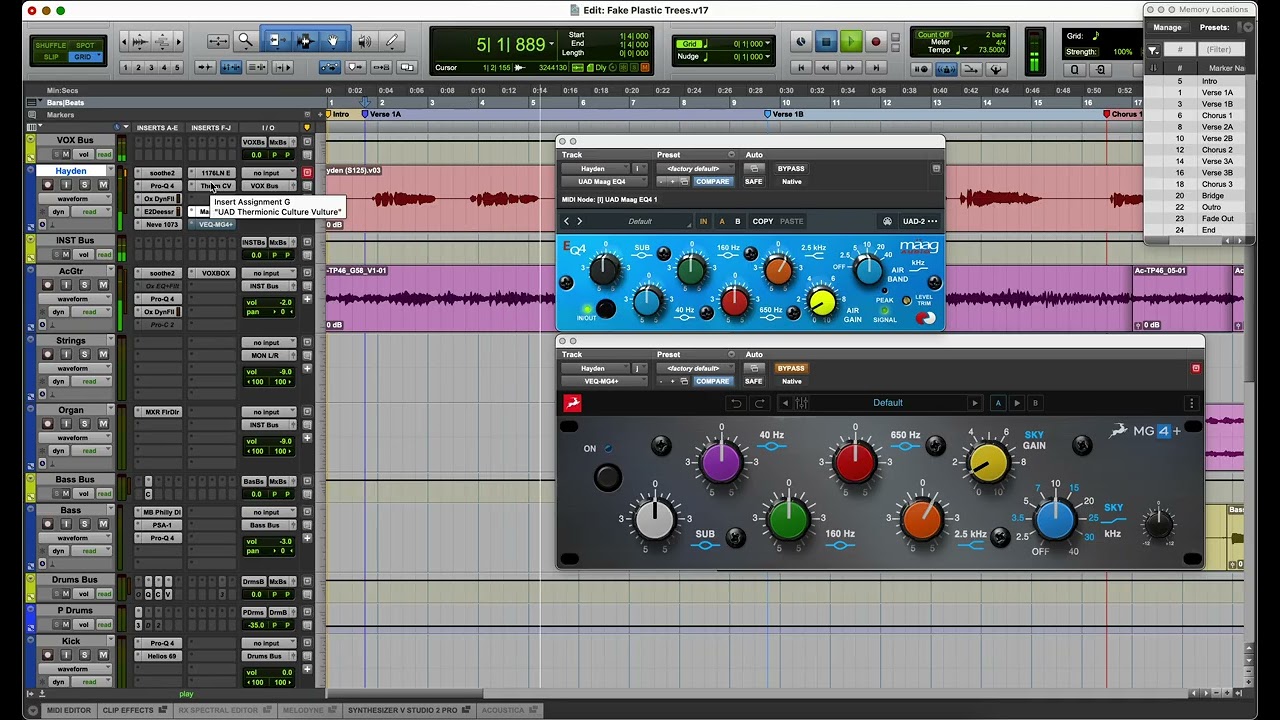This screenshot has height=720, width=1280.
Task: Click the copy A to B arrow in VEQ-MG4+
Action: point(1017,403)
